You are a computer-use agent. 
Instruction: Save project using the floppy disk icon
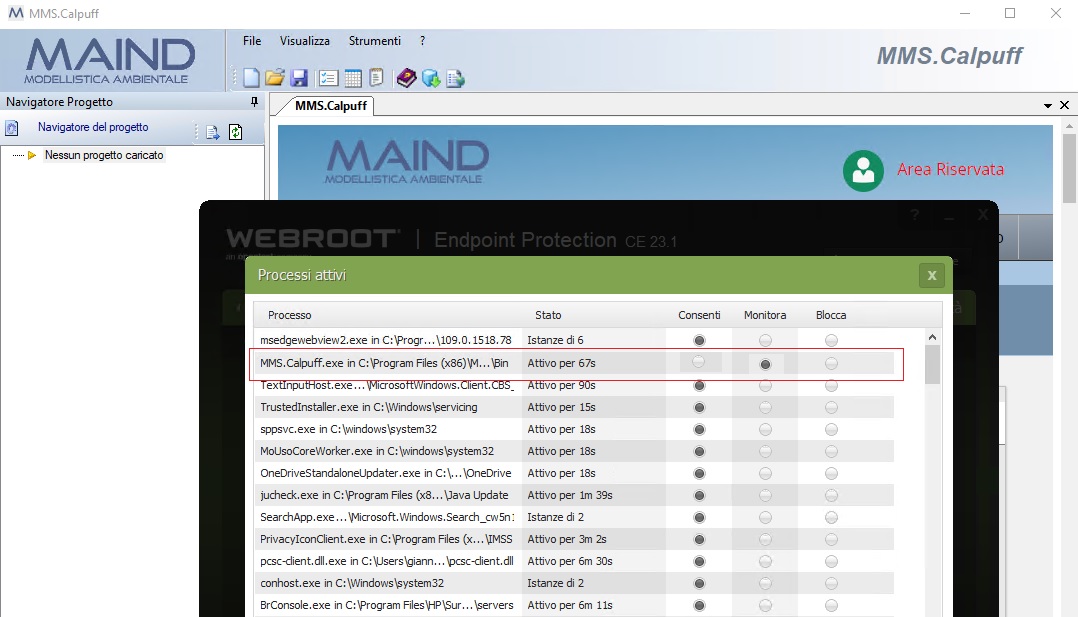[298, 78]
